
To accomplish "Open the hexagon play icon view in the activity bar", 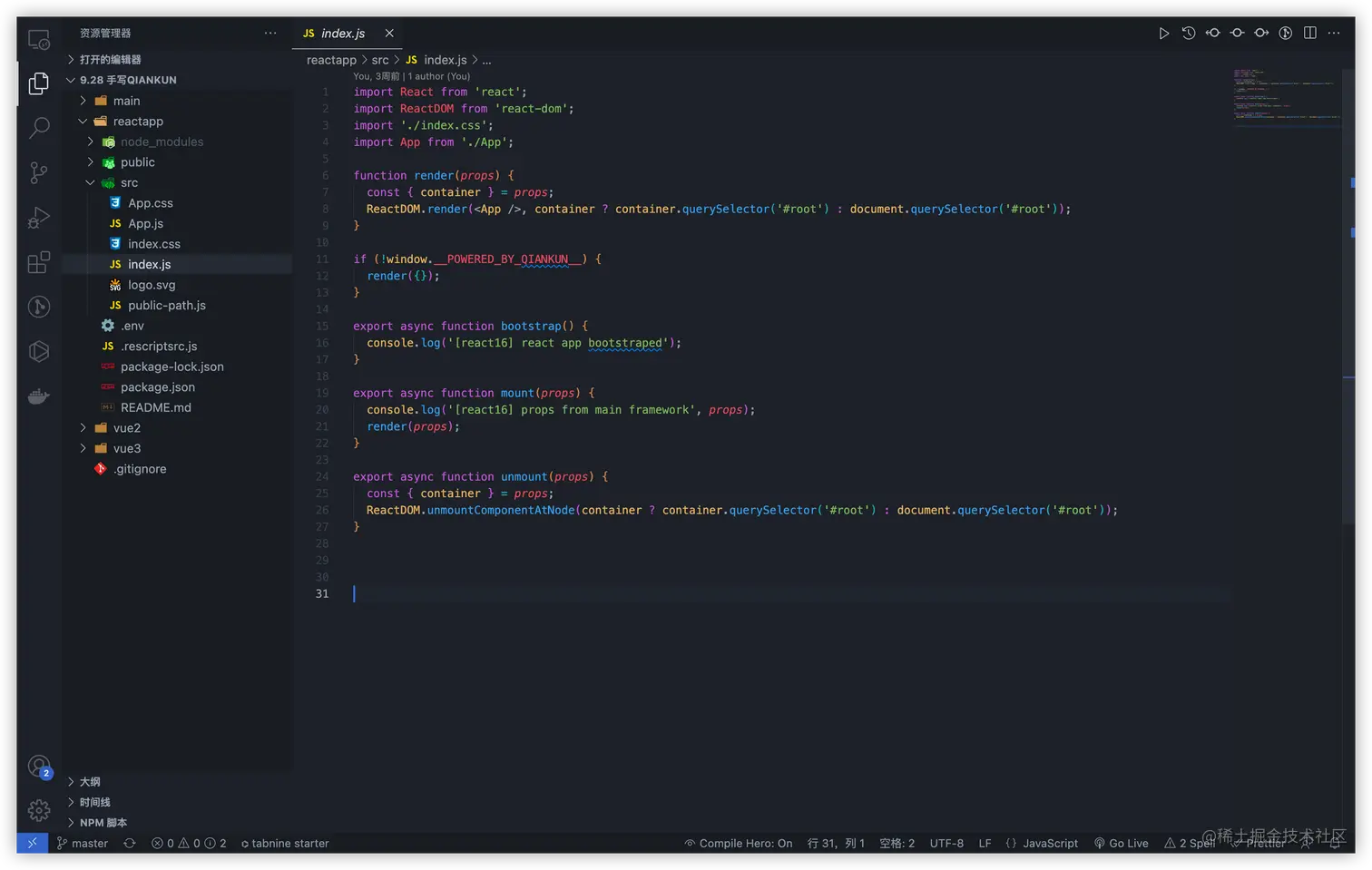I will [38, 351].
